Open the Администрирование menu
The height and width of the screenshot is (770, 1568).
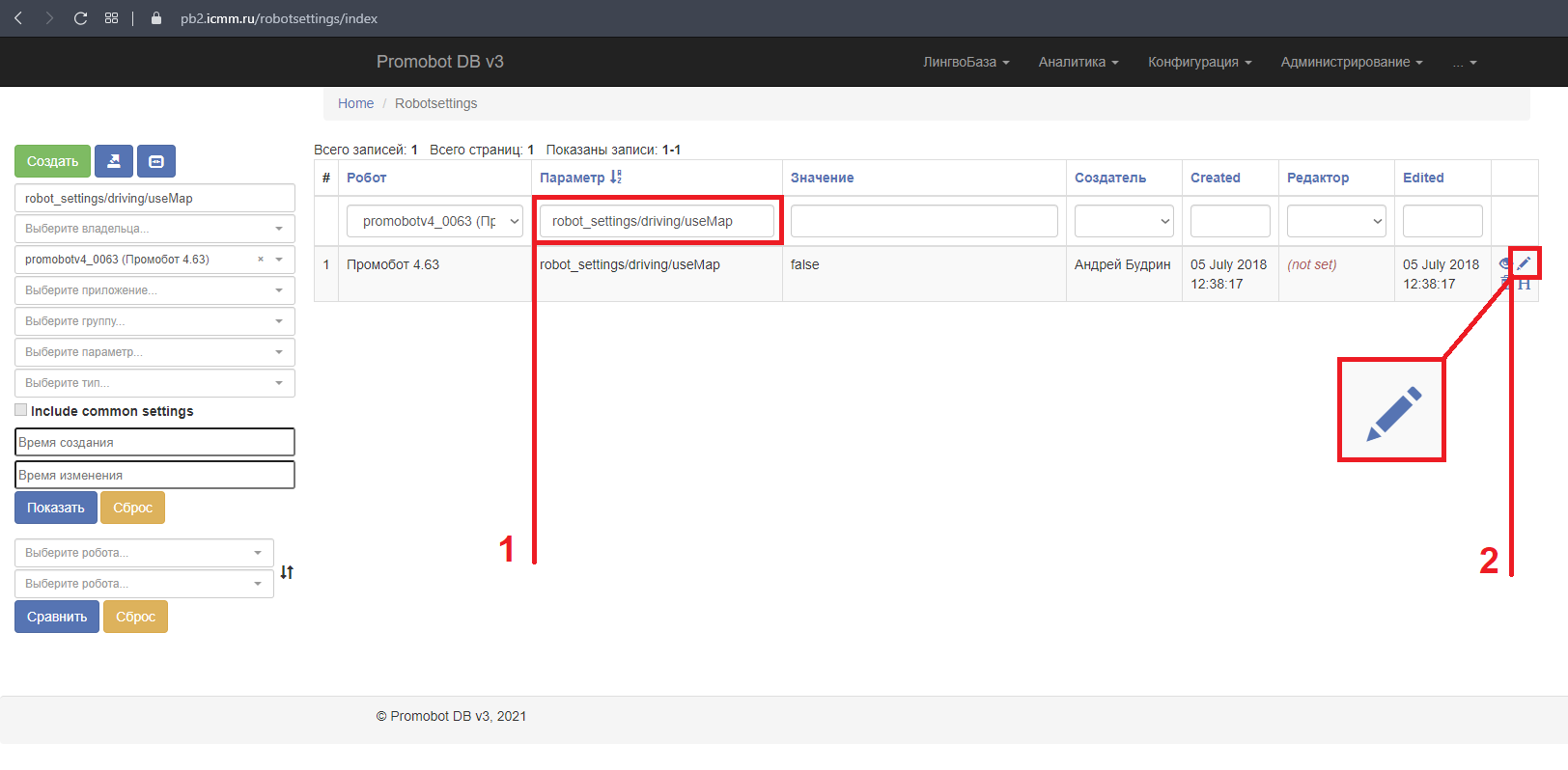(1351, 62)
